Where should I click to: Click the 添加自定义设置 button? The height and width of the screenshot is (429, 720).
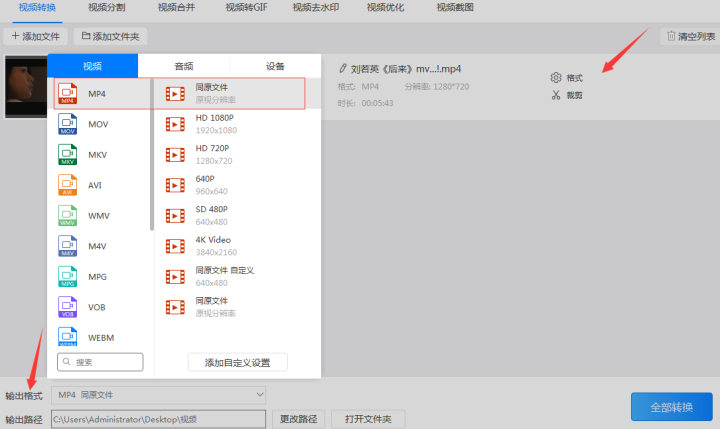click(x=237, y=362)
